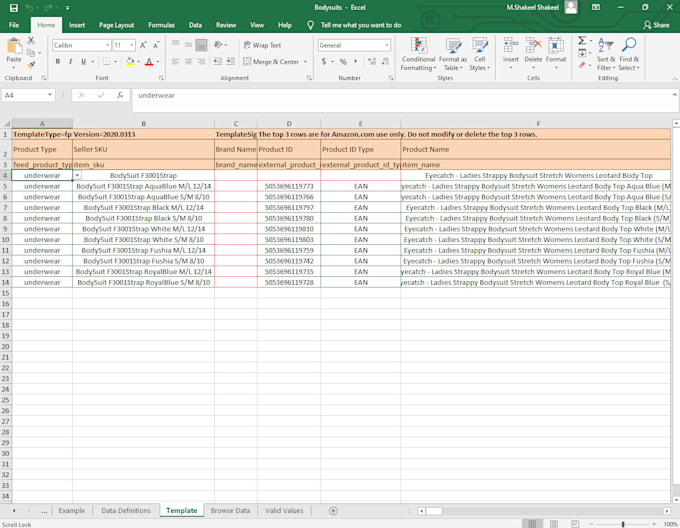Click the Format Painter brush icon

(31, 65)
